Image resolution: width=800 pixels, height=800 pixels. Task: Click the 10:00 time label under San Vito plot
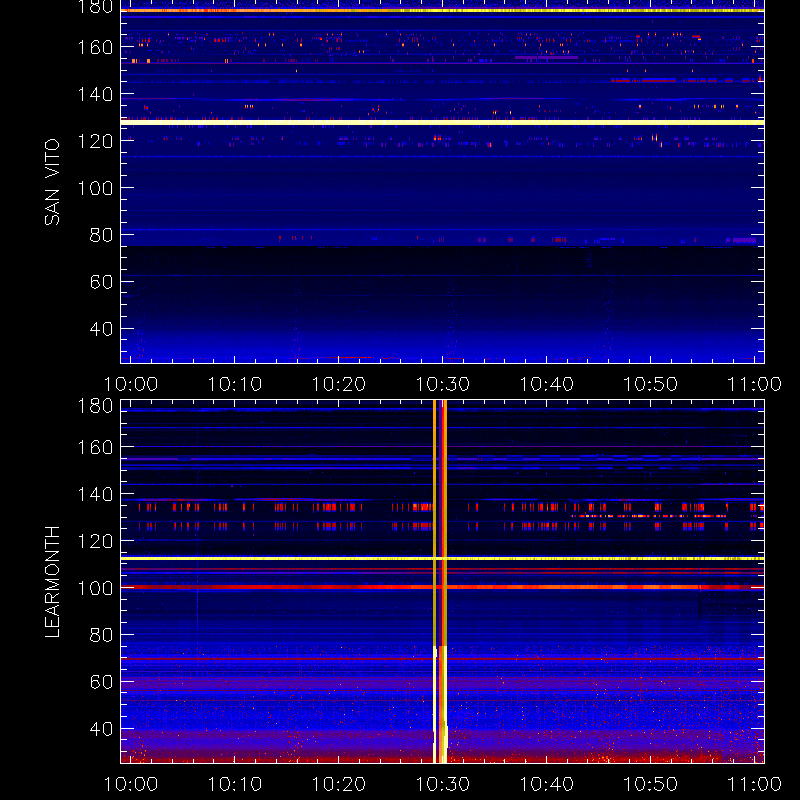[131, 384]
